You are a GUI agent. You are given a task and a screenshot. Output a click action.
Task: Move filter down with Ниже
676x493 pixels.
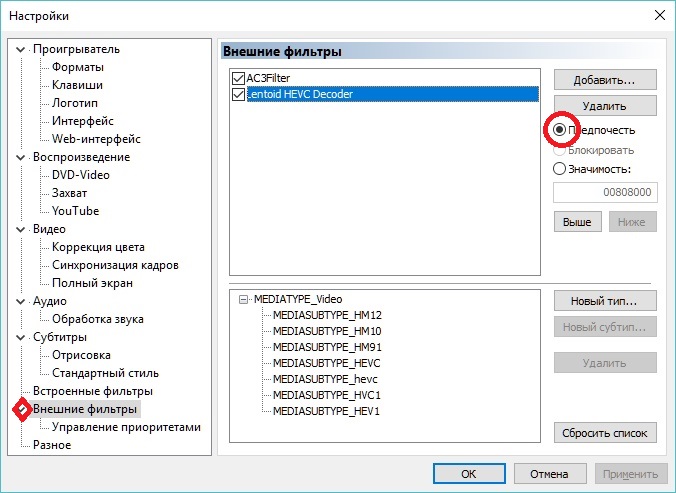[x=633, y=222]
